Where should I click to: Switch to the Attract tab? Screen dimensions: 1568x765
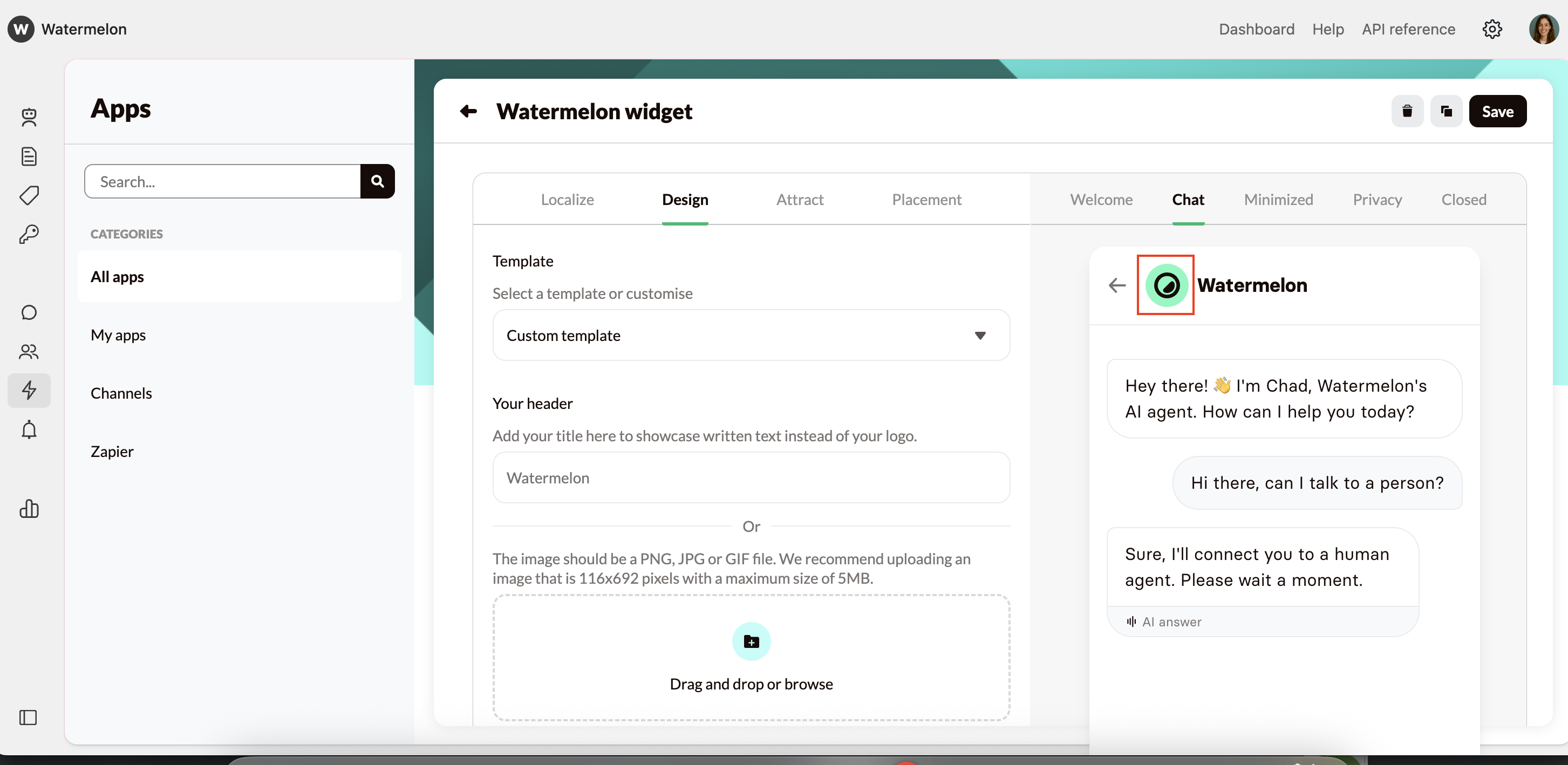pos(799,200)
